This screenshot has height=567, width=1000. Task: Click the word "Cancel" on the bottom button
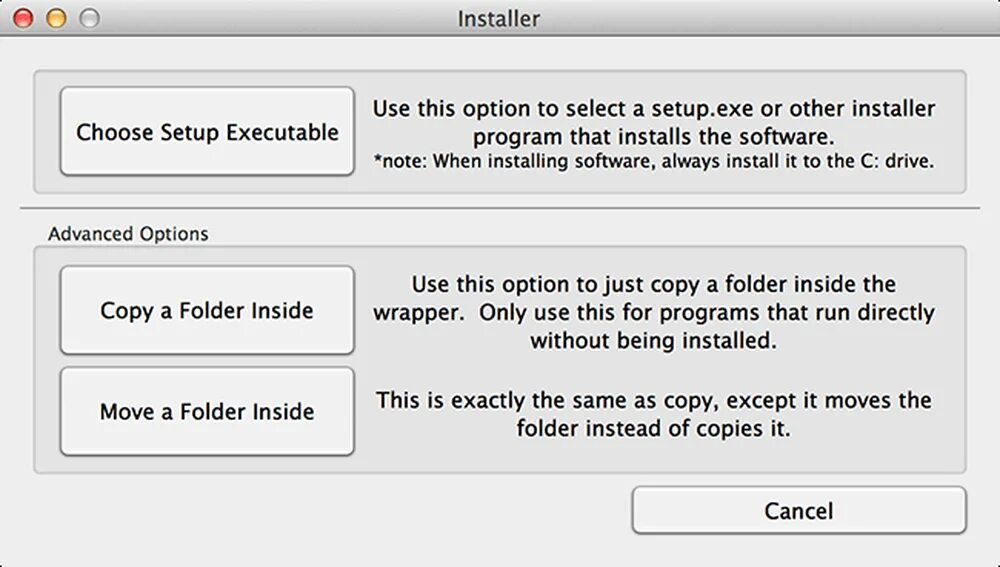[798, 511]
